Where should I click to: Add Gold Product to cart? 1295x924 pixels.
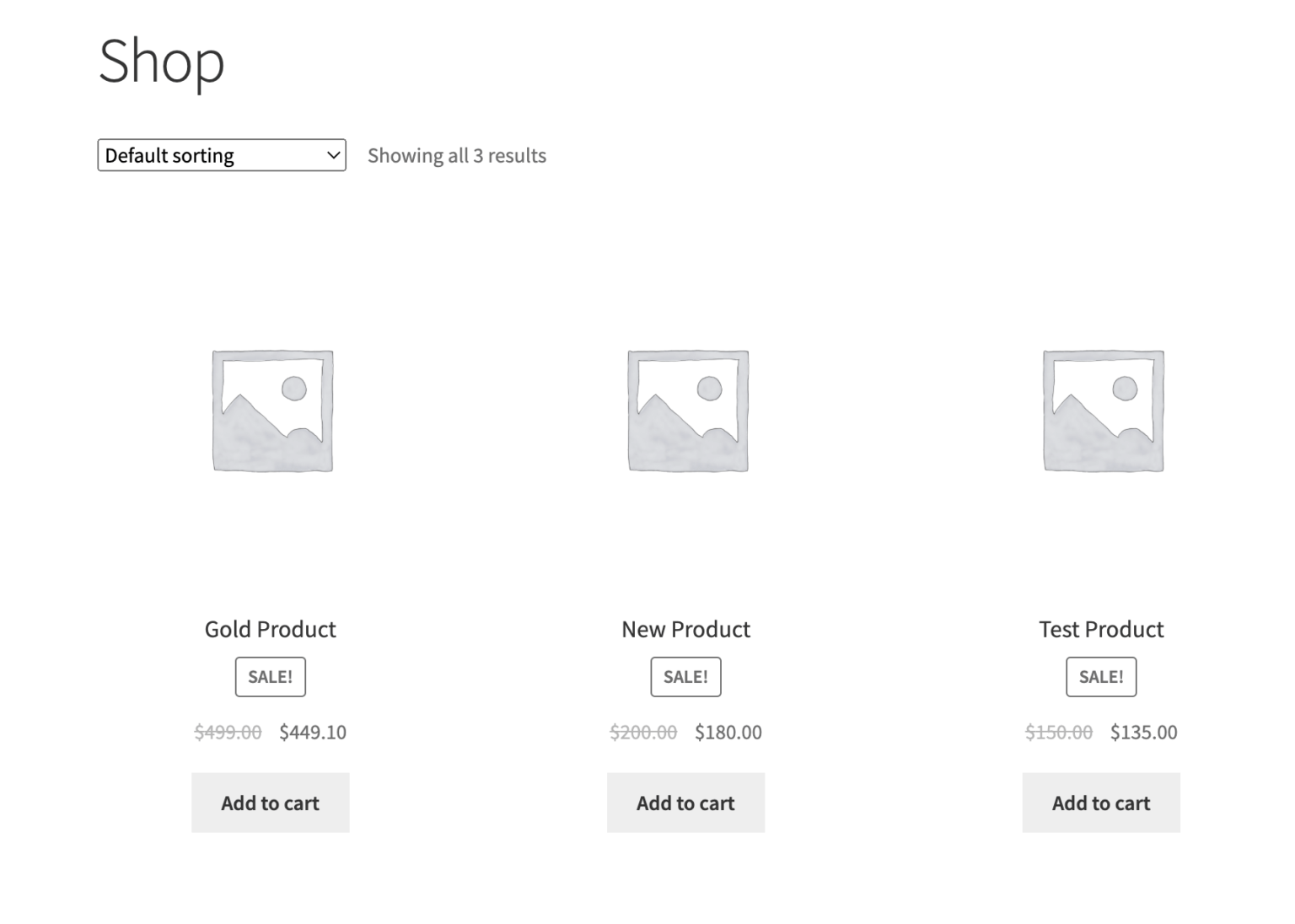(270, 803)
